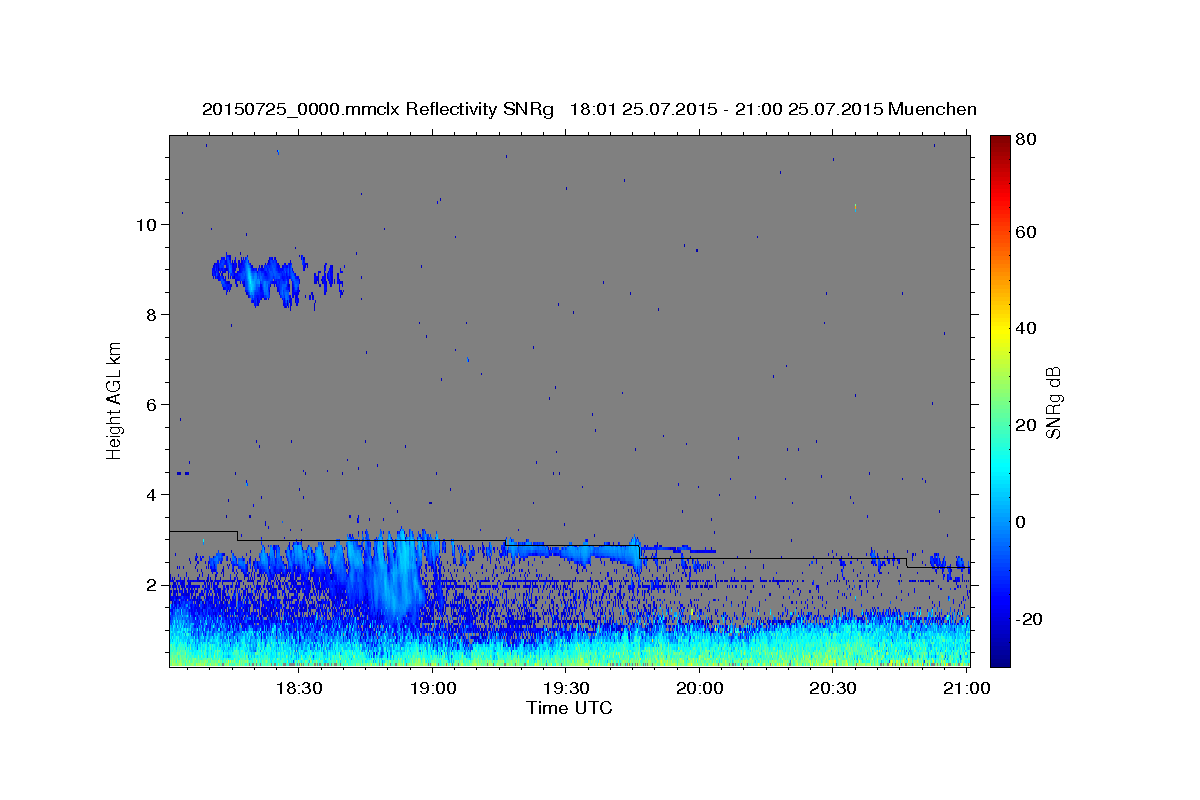Click the colorbar value 0
The image size is (1200, 800).
(1023, 522)
